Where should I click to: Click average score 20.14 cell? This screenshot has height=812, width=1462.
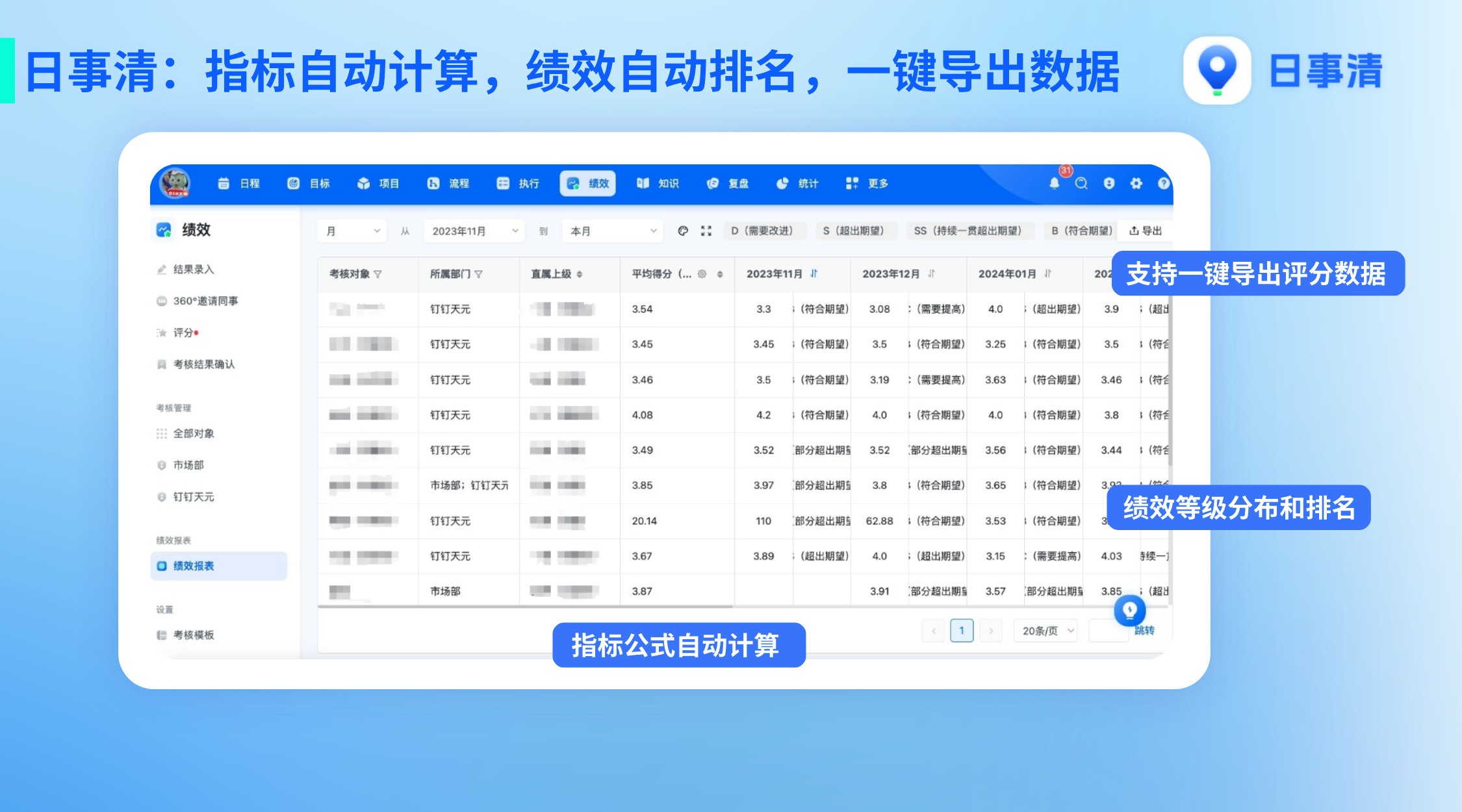pos(677,521)
